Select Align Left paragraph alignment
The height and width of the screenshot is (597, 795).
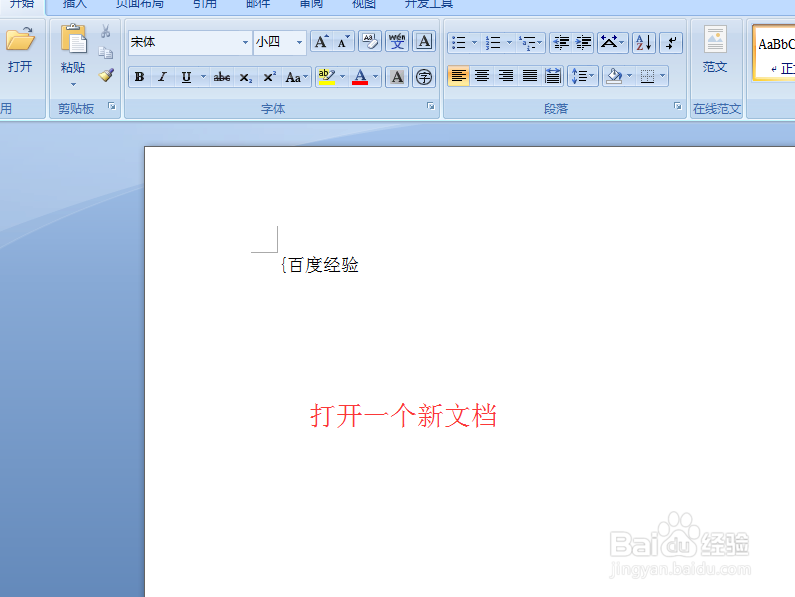pos(458,76)
